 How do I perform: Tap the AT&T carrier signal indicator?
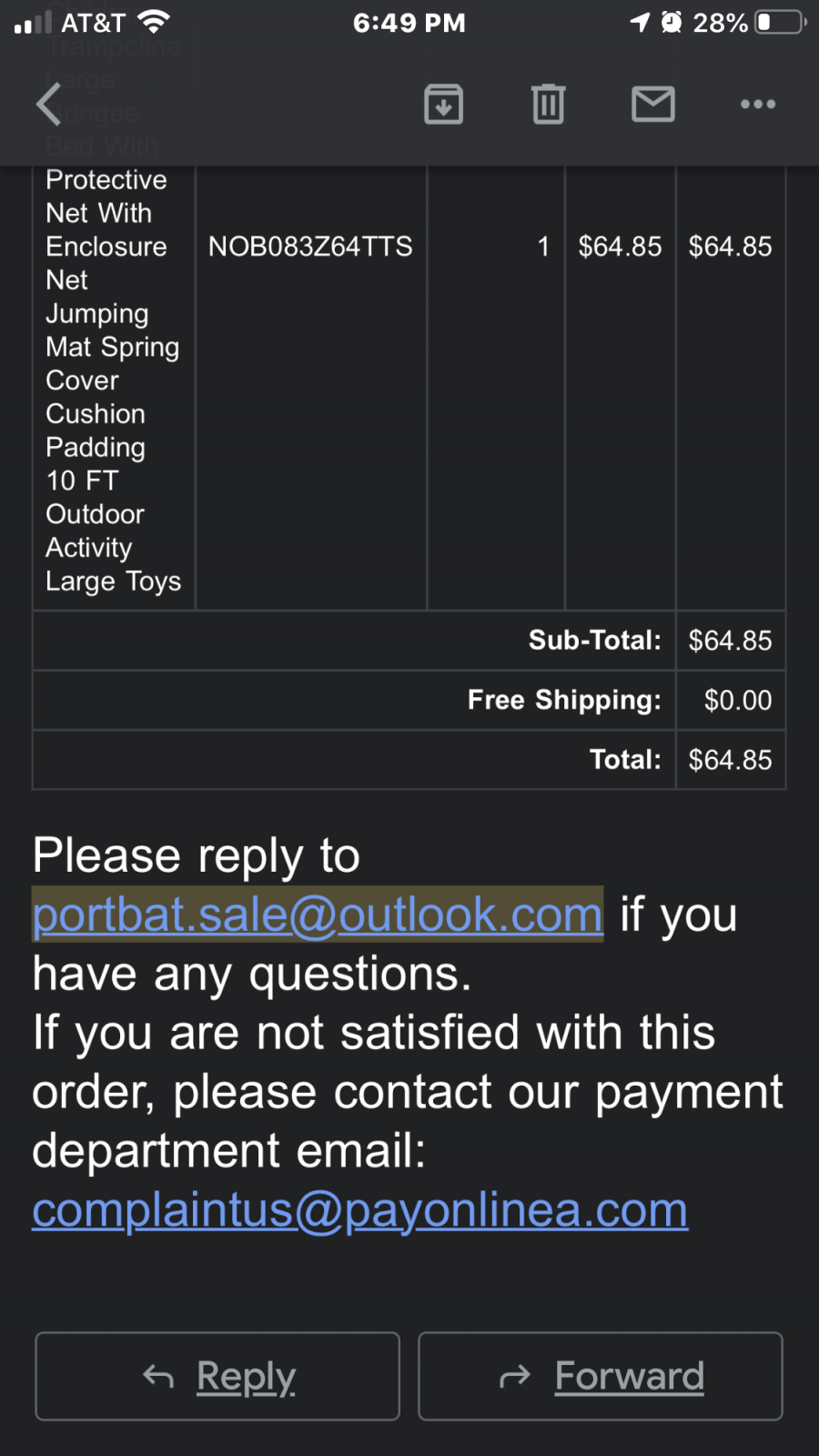click(70, 22)
